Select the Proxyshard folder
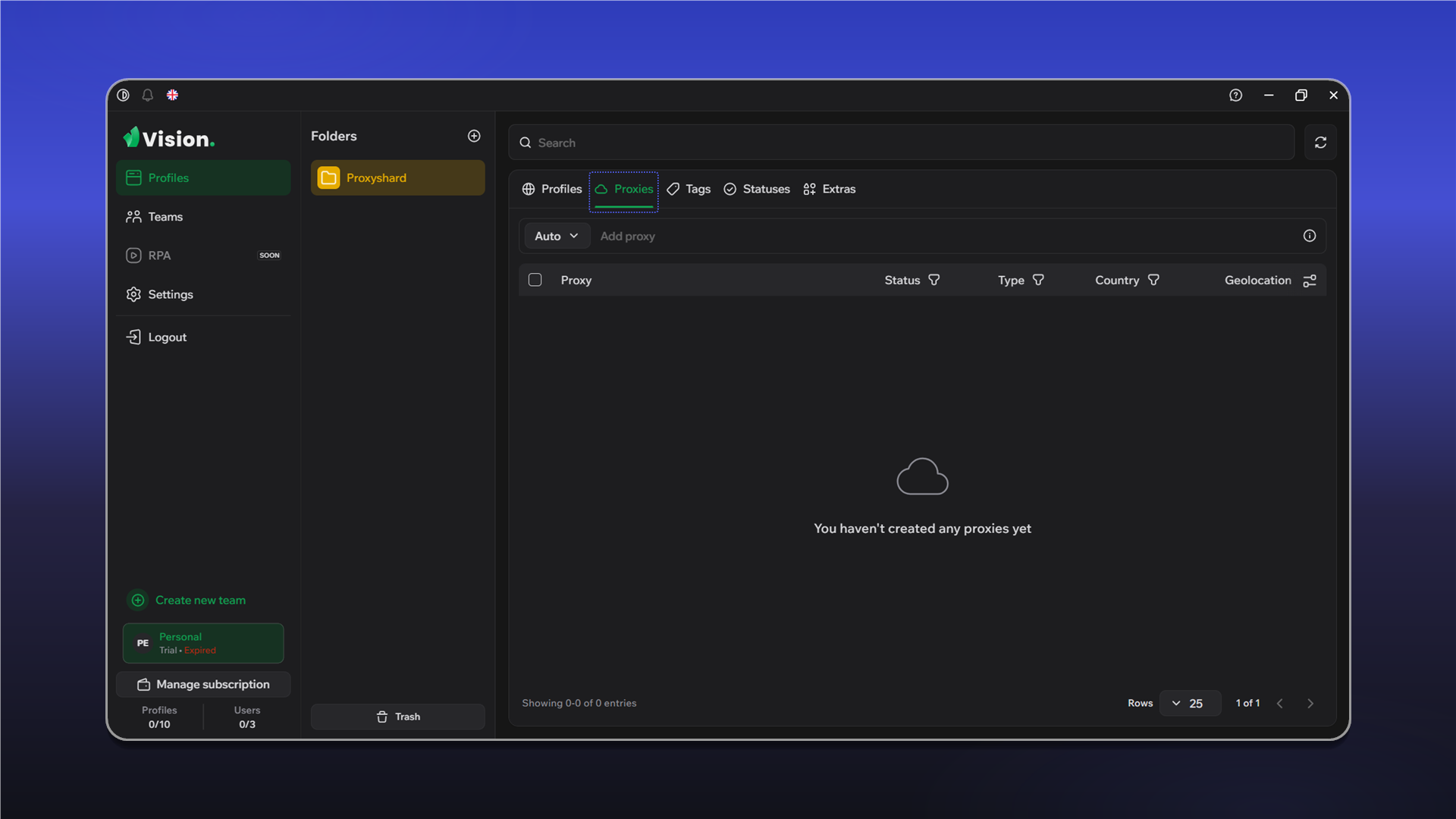The height and width of the screenshot is (819, 1456). coord(398,177)
